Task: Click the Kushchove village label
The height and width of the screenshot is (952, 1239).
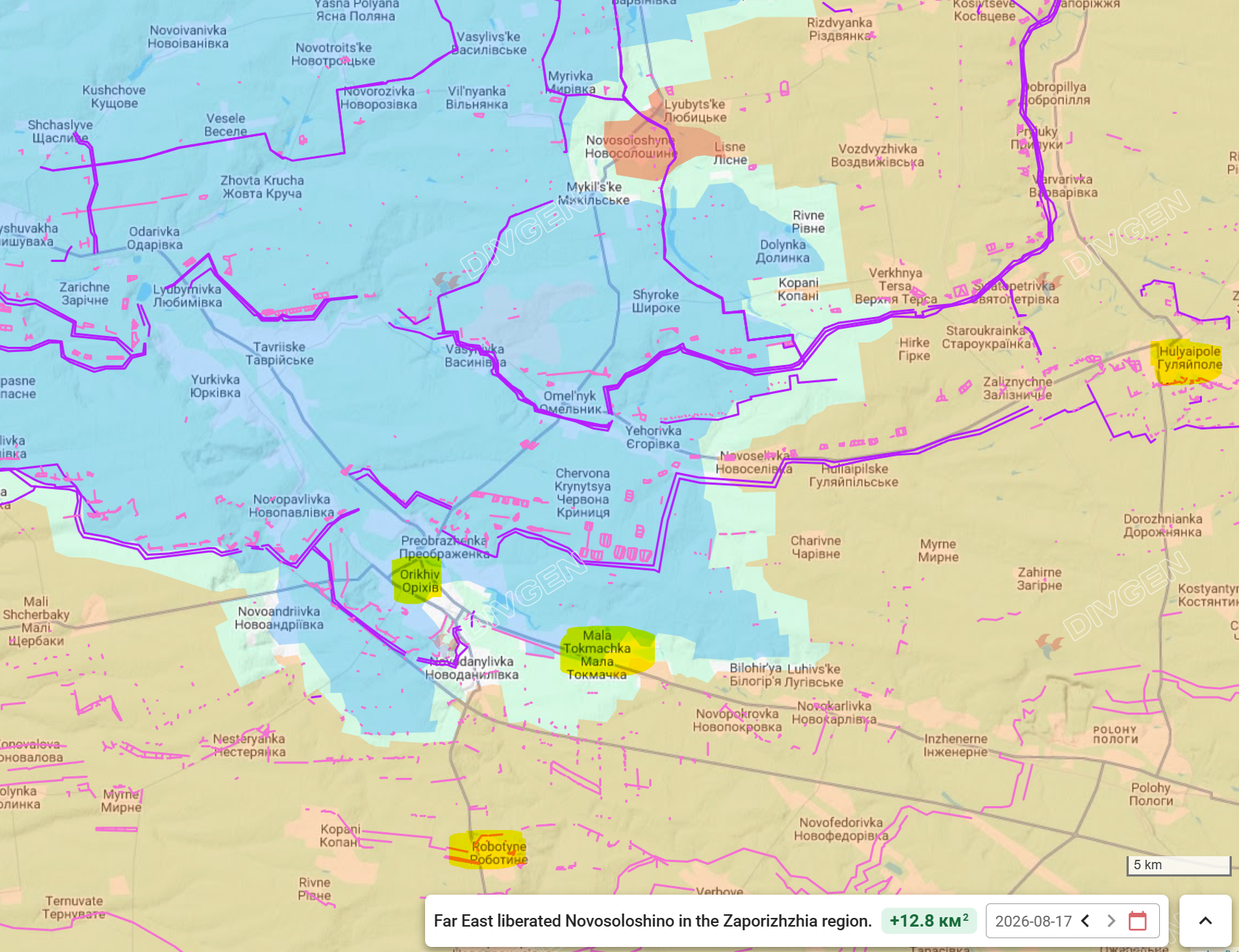Action: coord(114,97)
